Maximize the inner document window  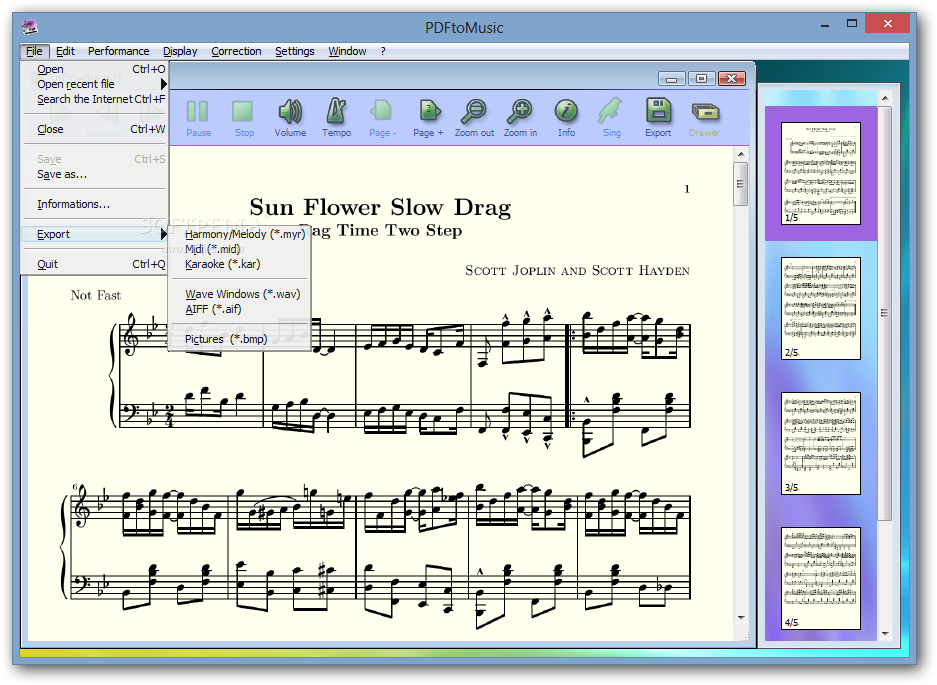(x=702, y=79)
